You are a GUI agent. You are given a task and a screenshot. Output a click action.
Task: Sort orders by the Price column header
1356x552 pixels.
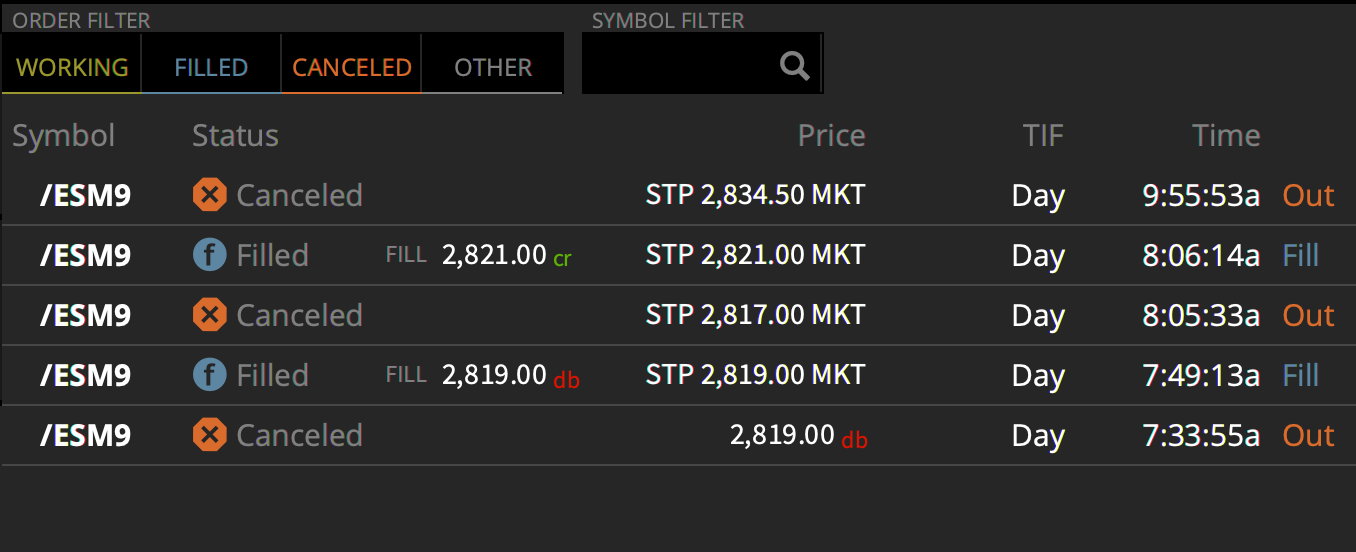(832, 136)
